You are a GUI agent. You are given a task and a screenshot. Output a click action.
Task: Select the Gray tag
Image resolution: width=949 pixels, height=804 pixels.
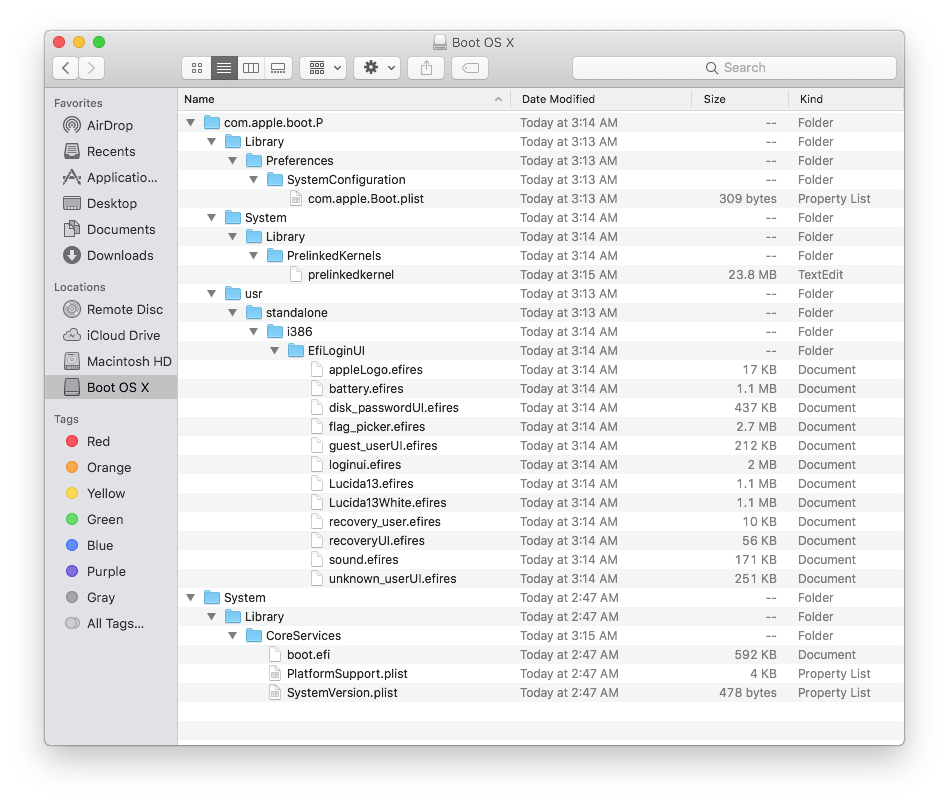coord(111,598)
